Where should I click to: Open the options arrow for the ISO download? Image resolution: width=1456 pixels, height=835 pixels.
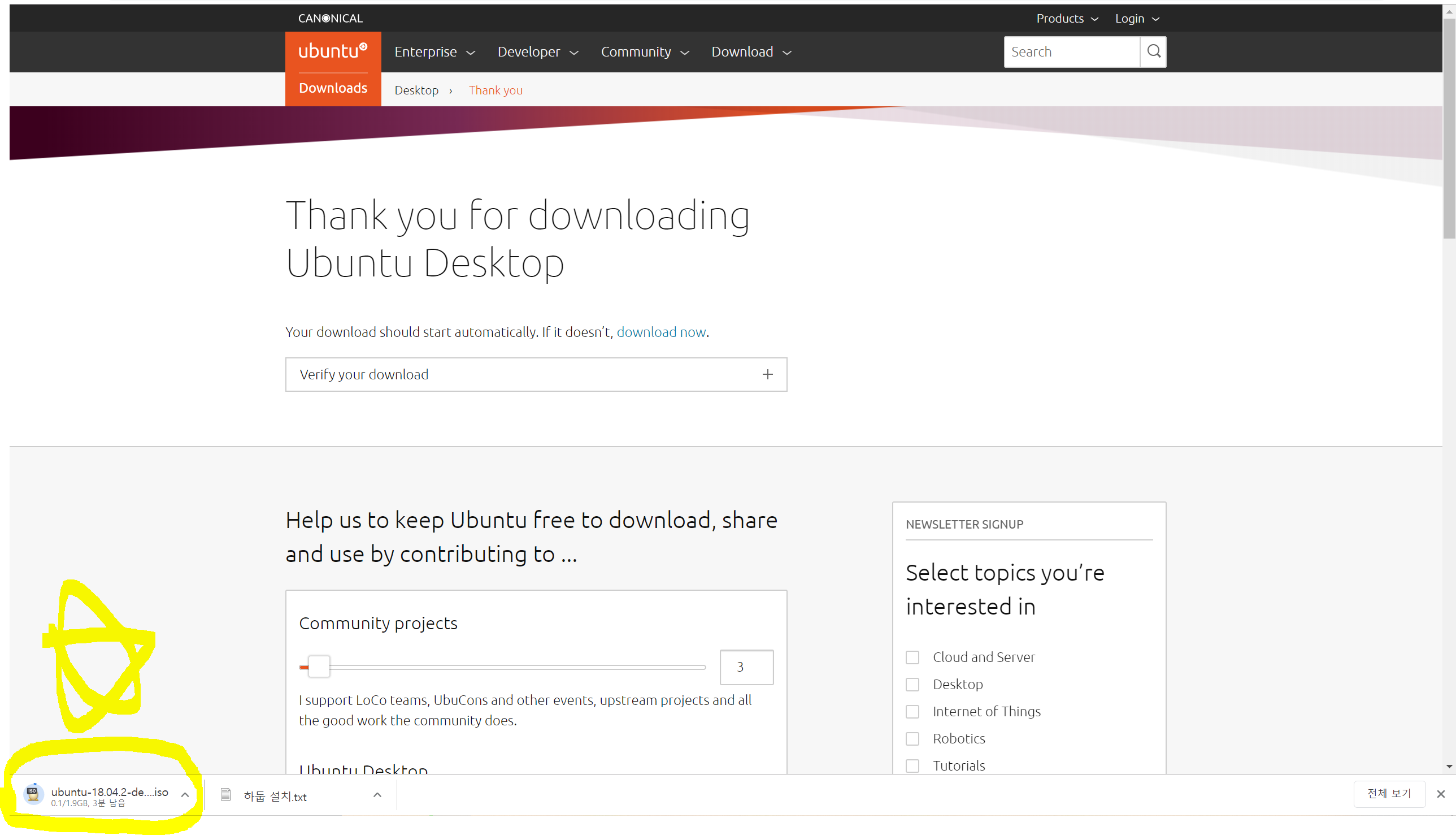[x=185, y=795]
